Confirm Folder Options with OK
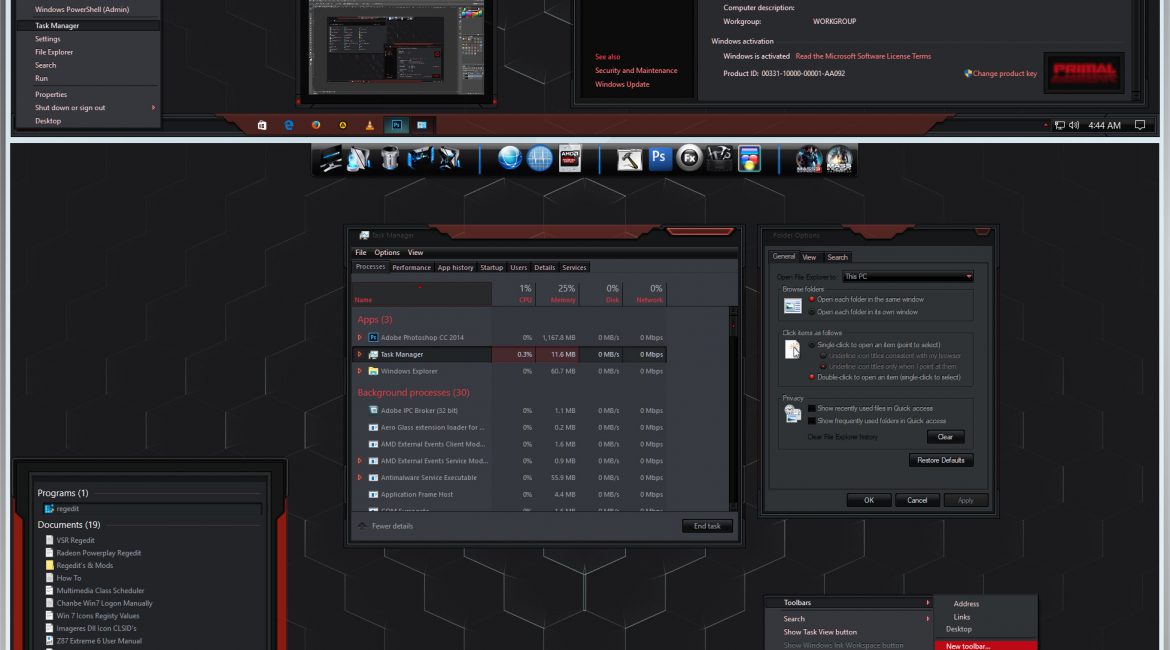 point(869,501)
